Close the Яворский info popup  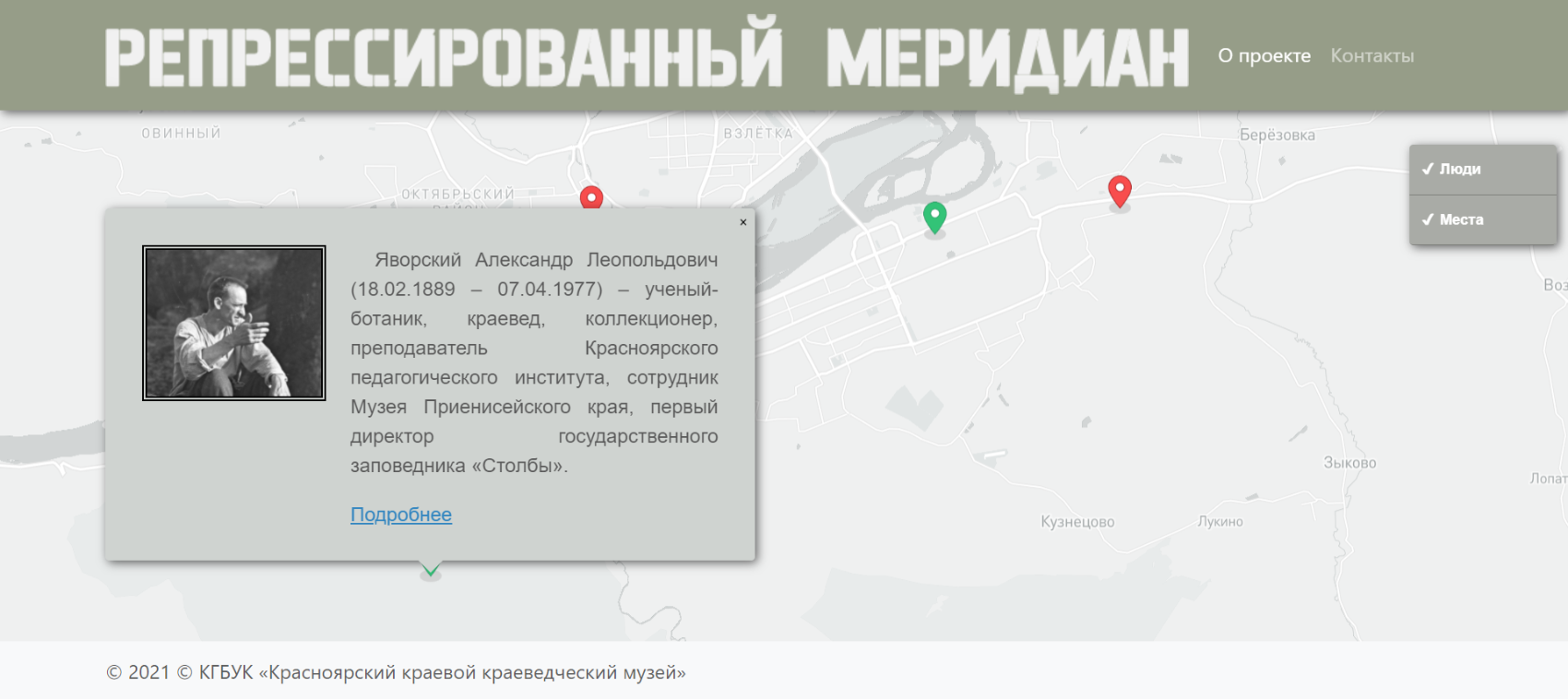coord(743,222)
